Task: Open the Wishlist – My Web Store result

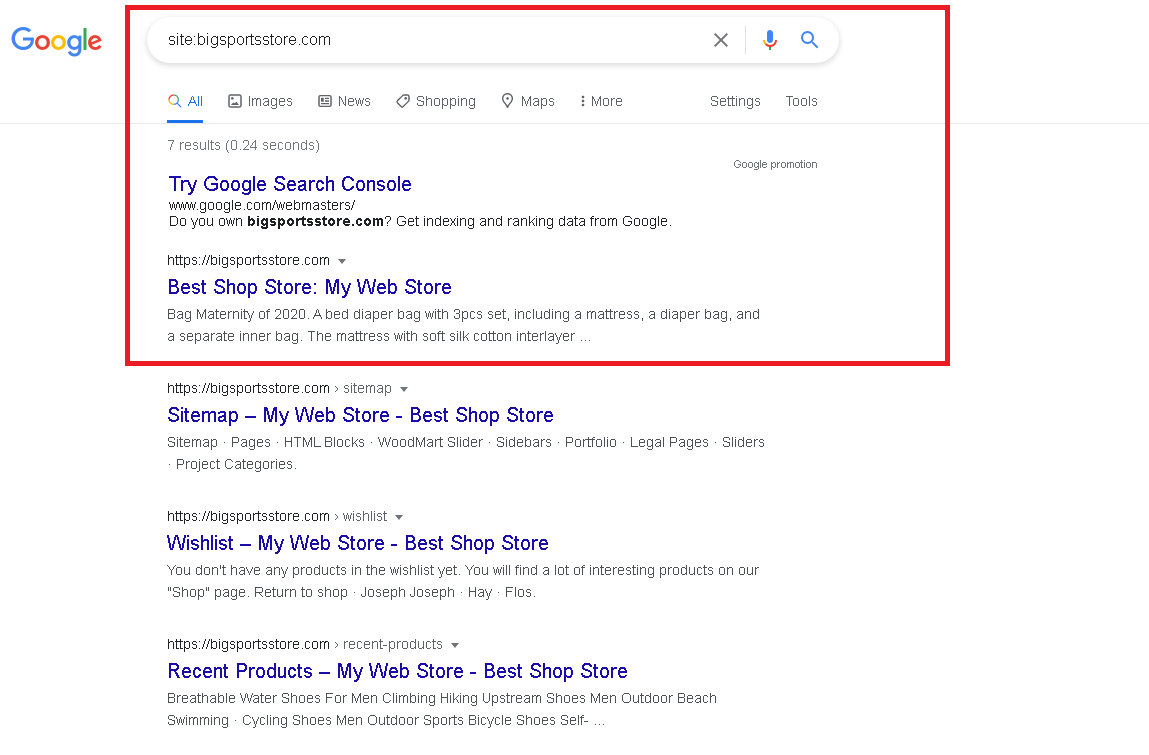Action: pyautogui.click(x=358, y=543)
